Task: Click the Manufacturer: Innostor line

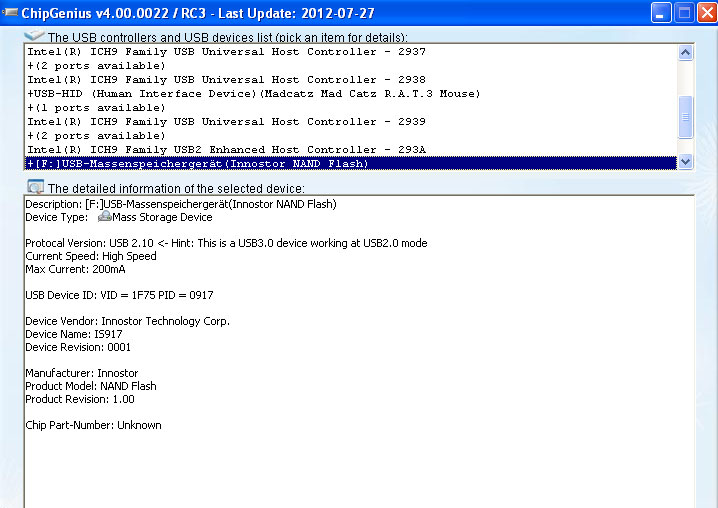Action: pos(82,373)
